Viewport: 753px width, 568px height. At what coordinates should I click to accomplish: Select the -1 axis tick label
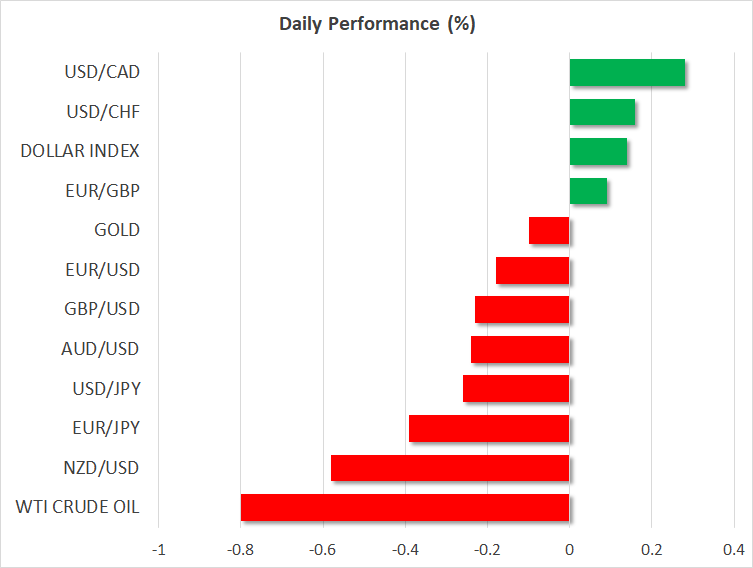point(159,549)
